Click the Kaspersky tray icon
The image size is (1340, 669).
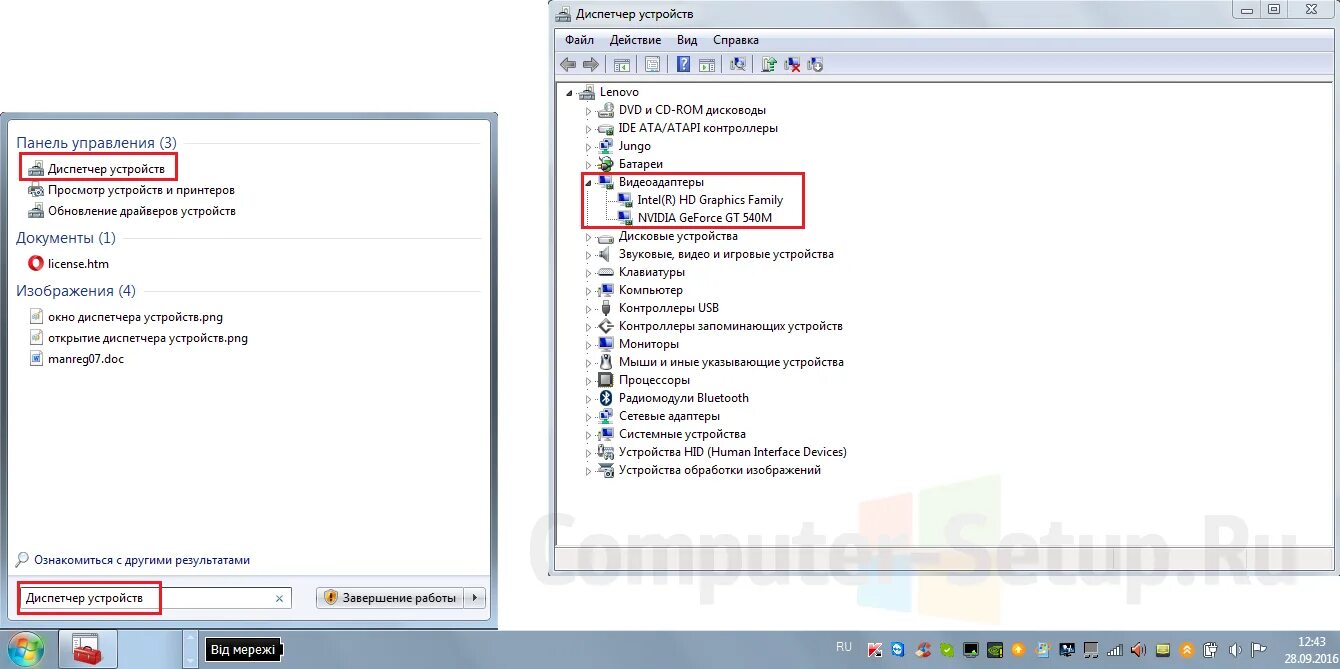point(875,649)
